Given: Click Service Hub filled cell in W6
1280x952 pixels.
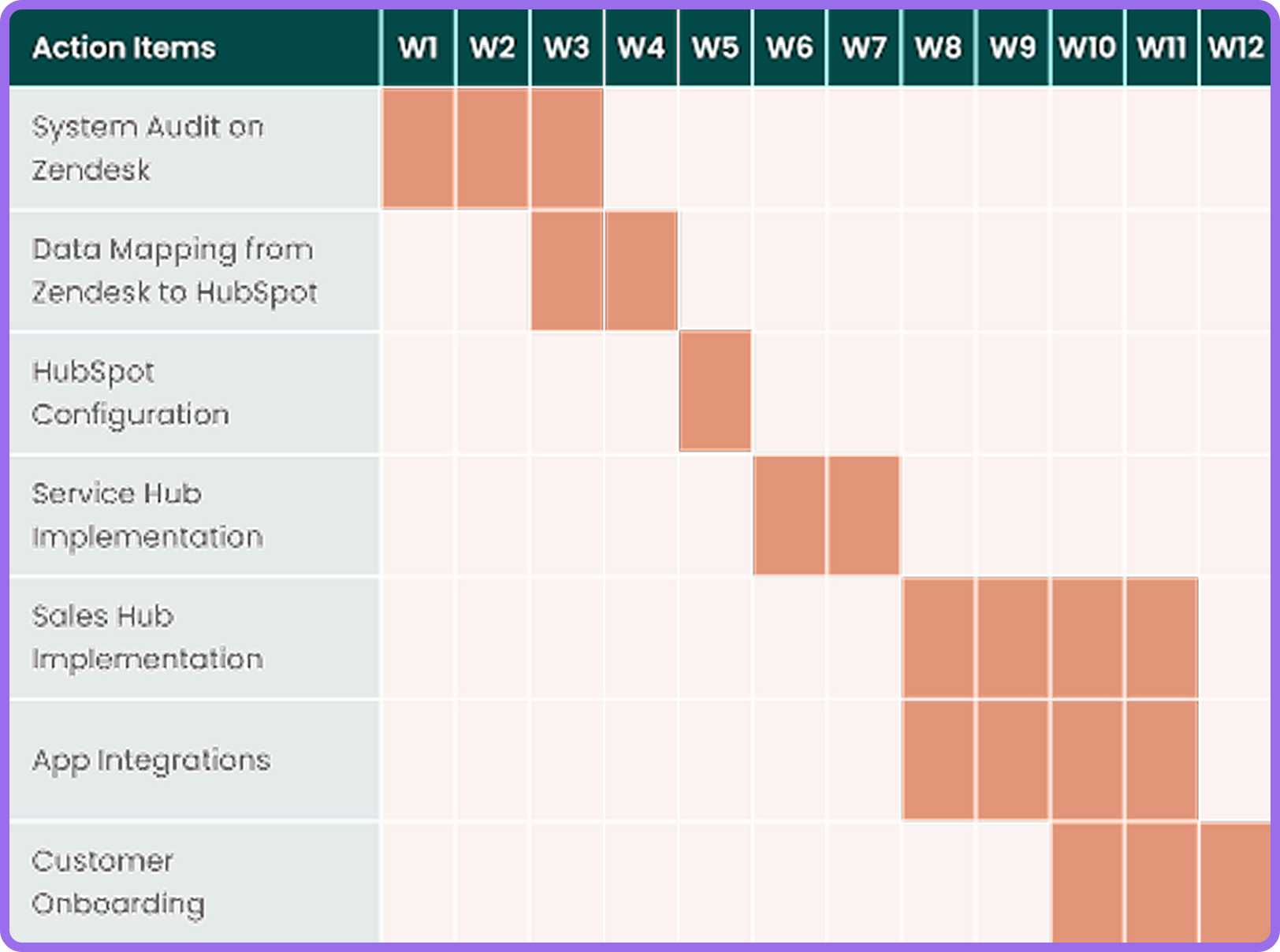Looking at the screenshot, I should coord(790,515).
